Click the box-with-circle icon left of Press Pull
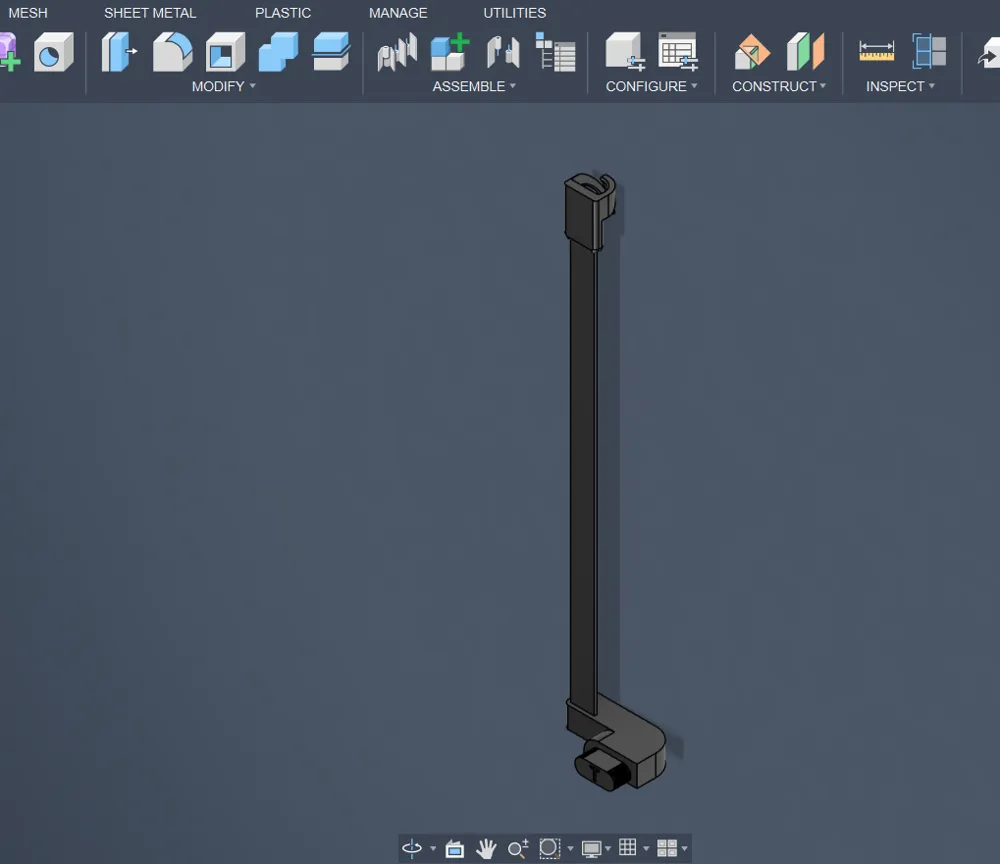This screenshot has width=1000, height=864. [x=54, y=52]
